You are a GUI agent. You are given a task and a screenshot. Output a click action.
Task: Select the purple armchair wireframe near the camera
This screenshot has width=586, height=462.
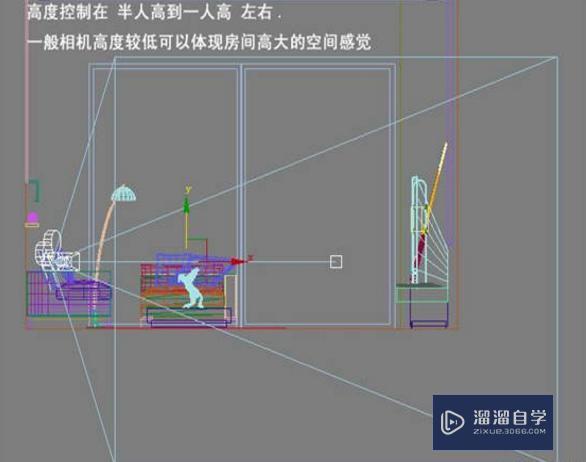coord(68,294)
